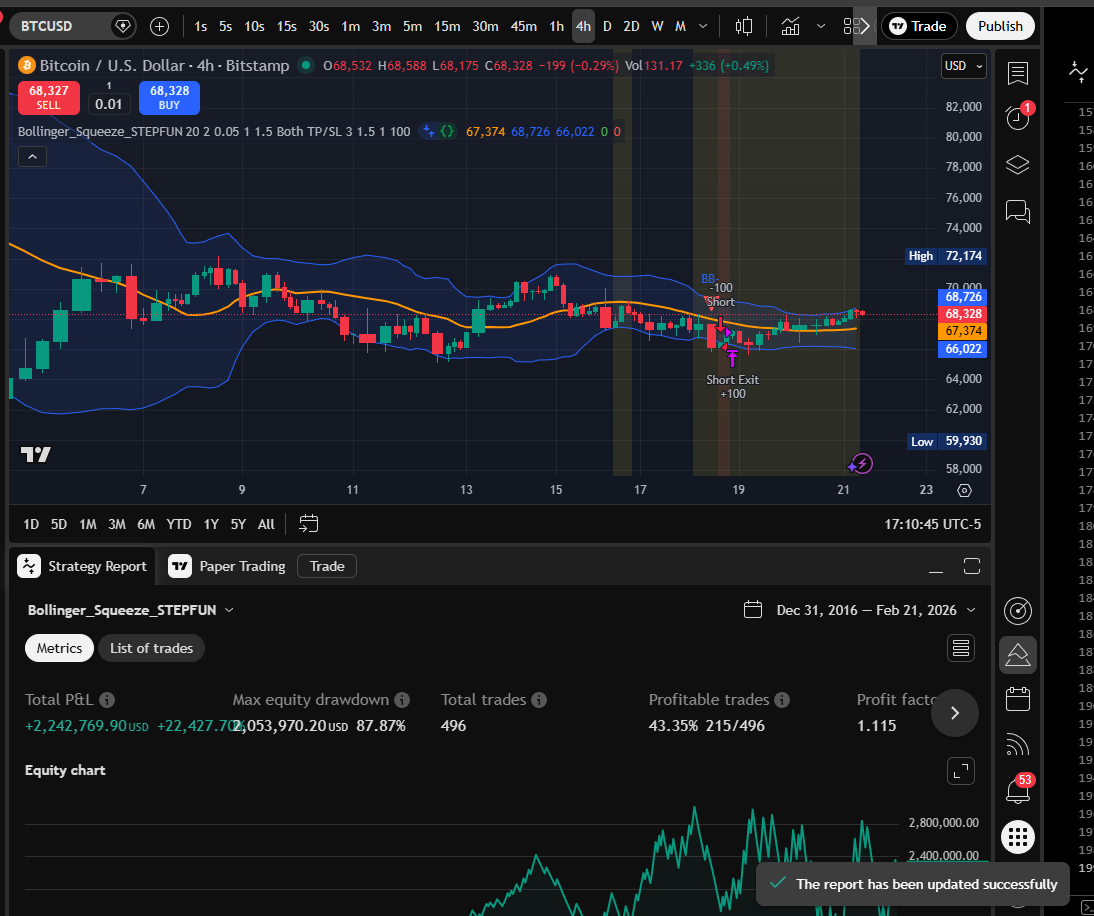
Task: Open the Watchlist panel
Action: click(x=1017, y=73)
